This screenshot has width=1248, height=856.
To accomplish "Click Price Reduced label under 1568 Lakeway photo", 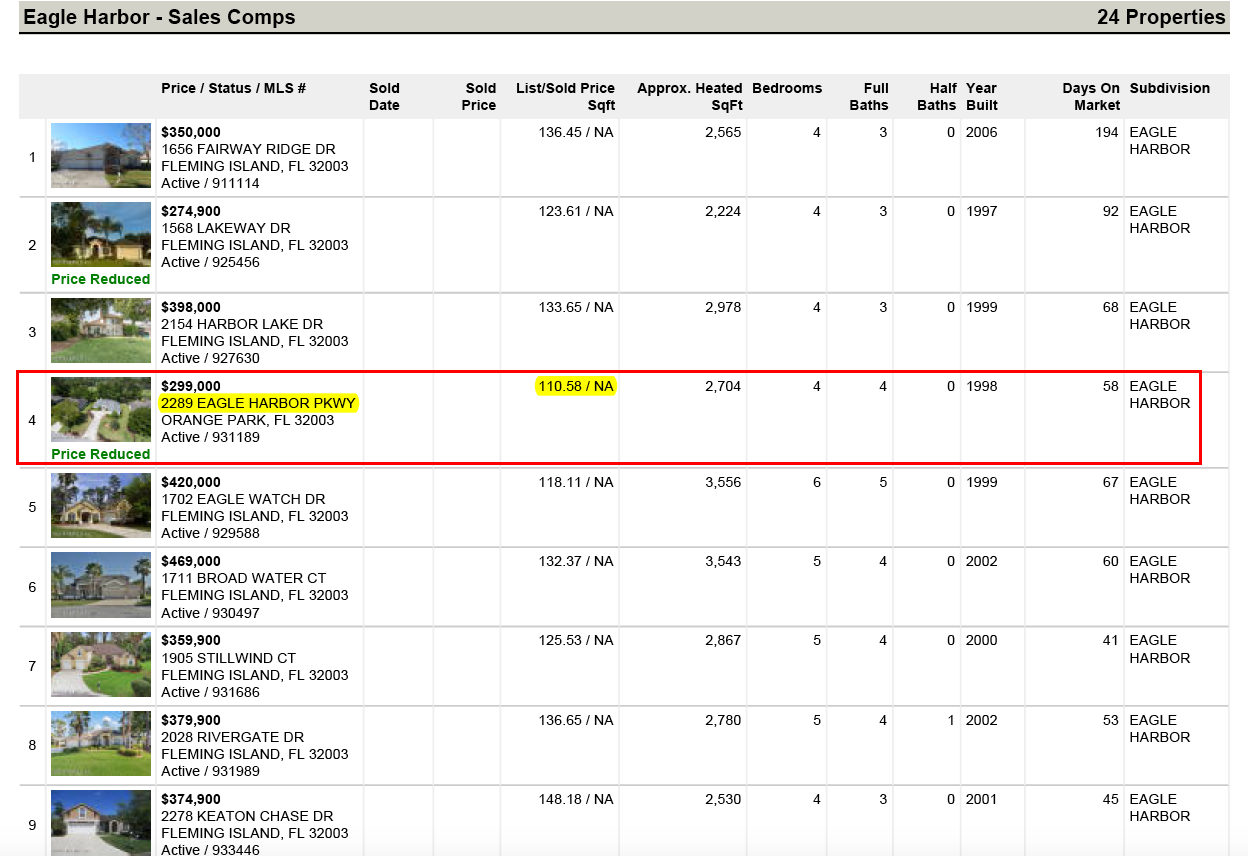I will pyautogui.click(x=101, y=279).
